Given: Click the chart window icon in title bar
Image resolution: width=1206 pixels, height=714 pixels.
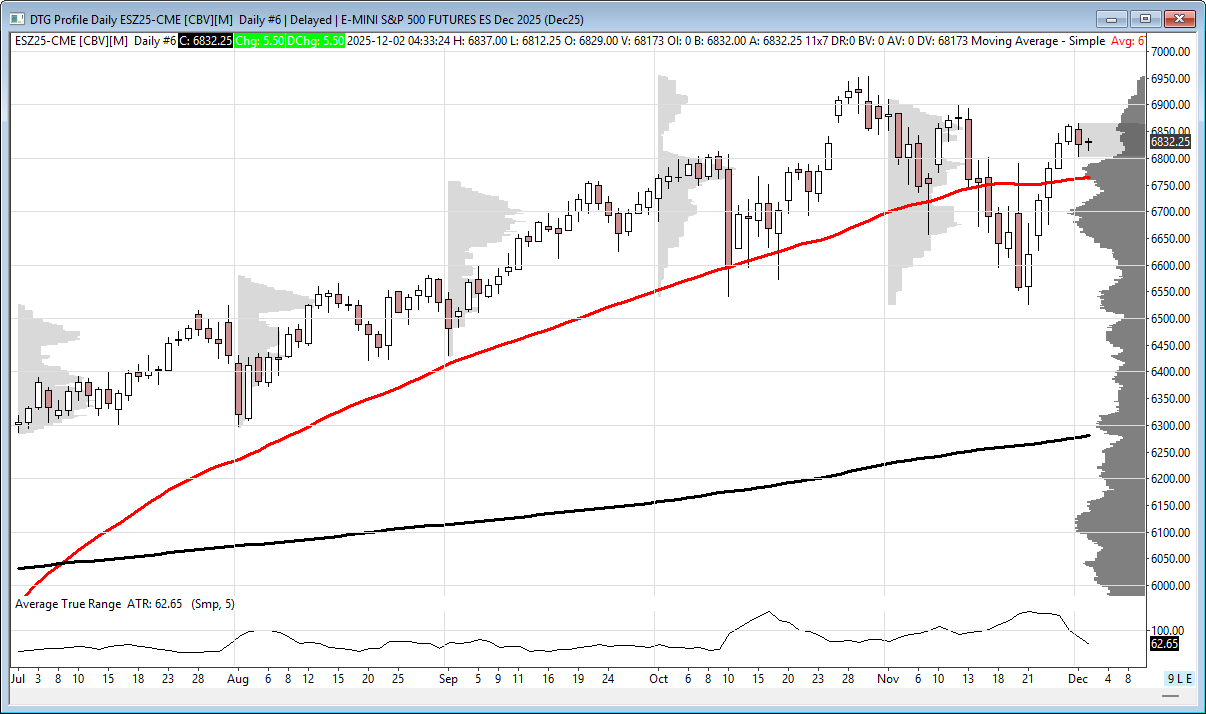Looking at the screenshot, I should pos(16,19).
